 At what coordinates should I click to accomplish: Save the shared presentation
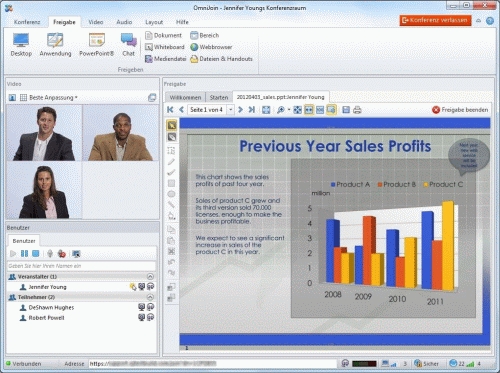point(346,110)
